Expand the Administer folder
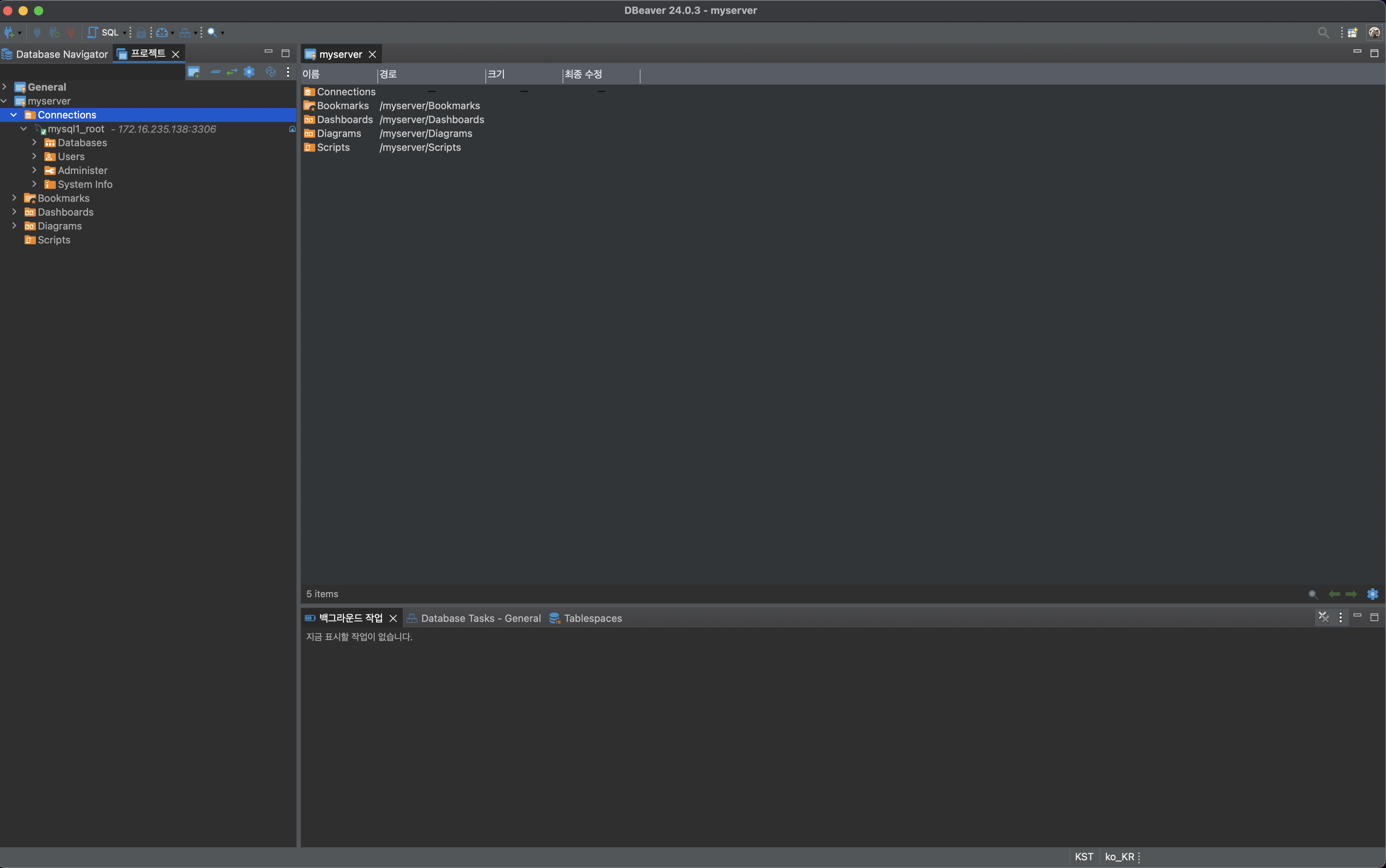This screenshot has width=1386, height=868. pyautogui.click(x=34, y=170)
